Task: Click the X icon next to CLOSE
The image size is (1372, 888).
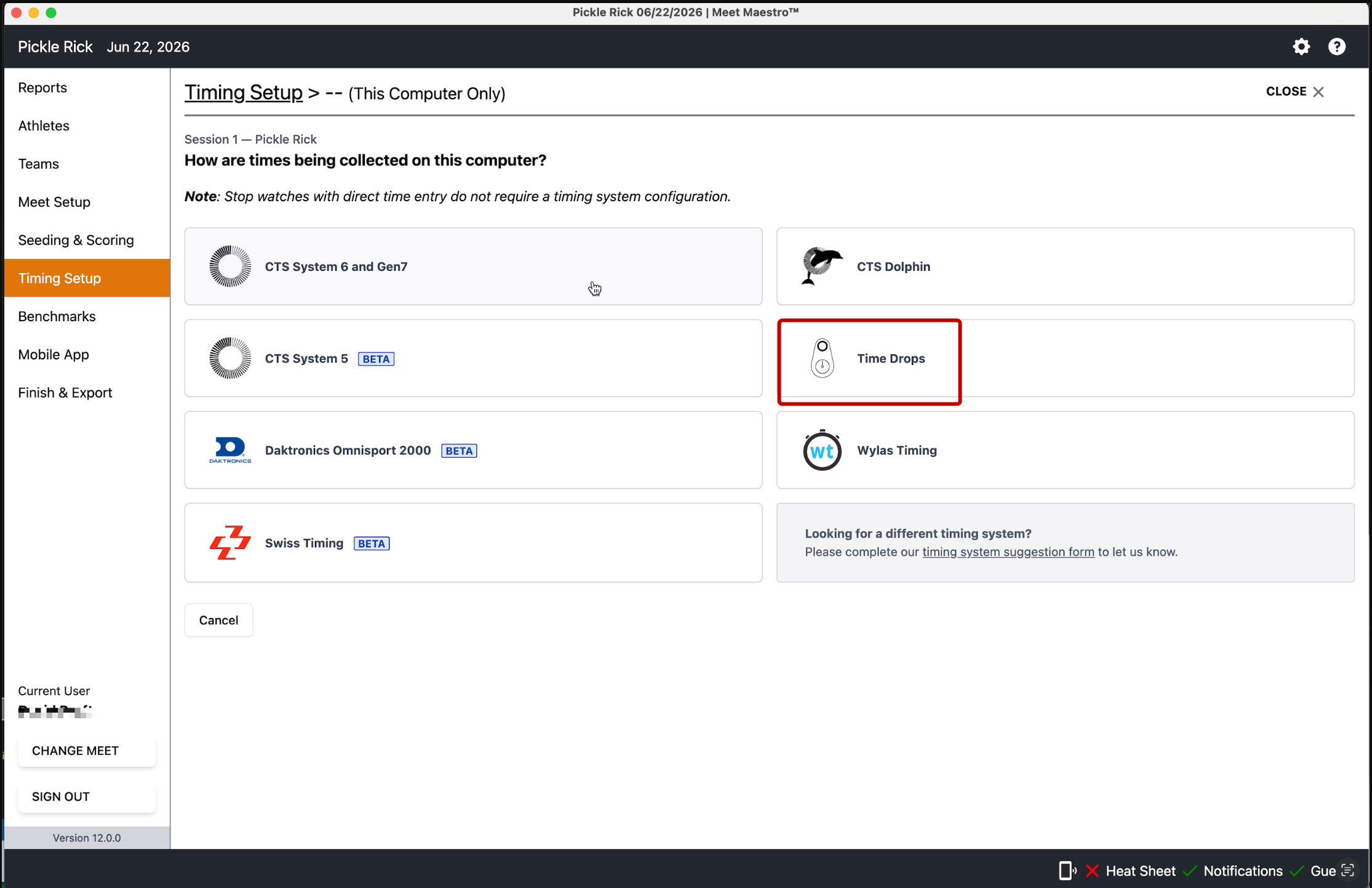Action: [1318, 92]
